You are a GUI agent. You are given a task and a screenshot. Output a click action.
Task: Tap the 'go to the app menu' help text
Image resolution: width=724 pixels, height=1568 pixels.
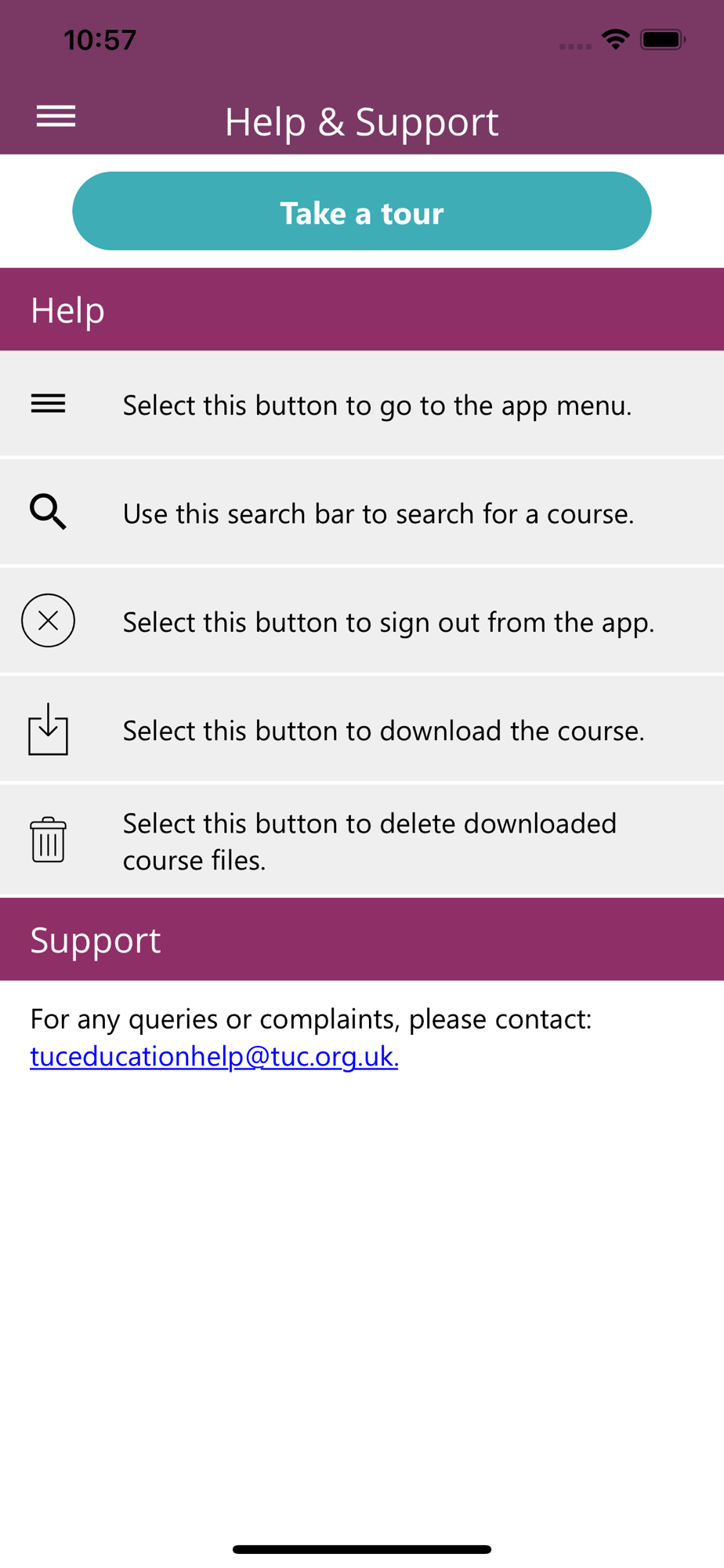377,405
